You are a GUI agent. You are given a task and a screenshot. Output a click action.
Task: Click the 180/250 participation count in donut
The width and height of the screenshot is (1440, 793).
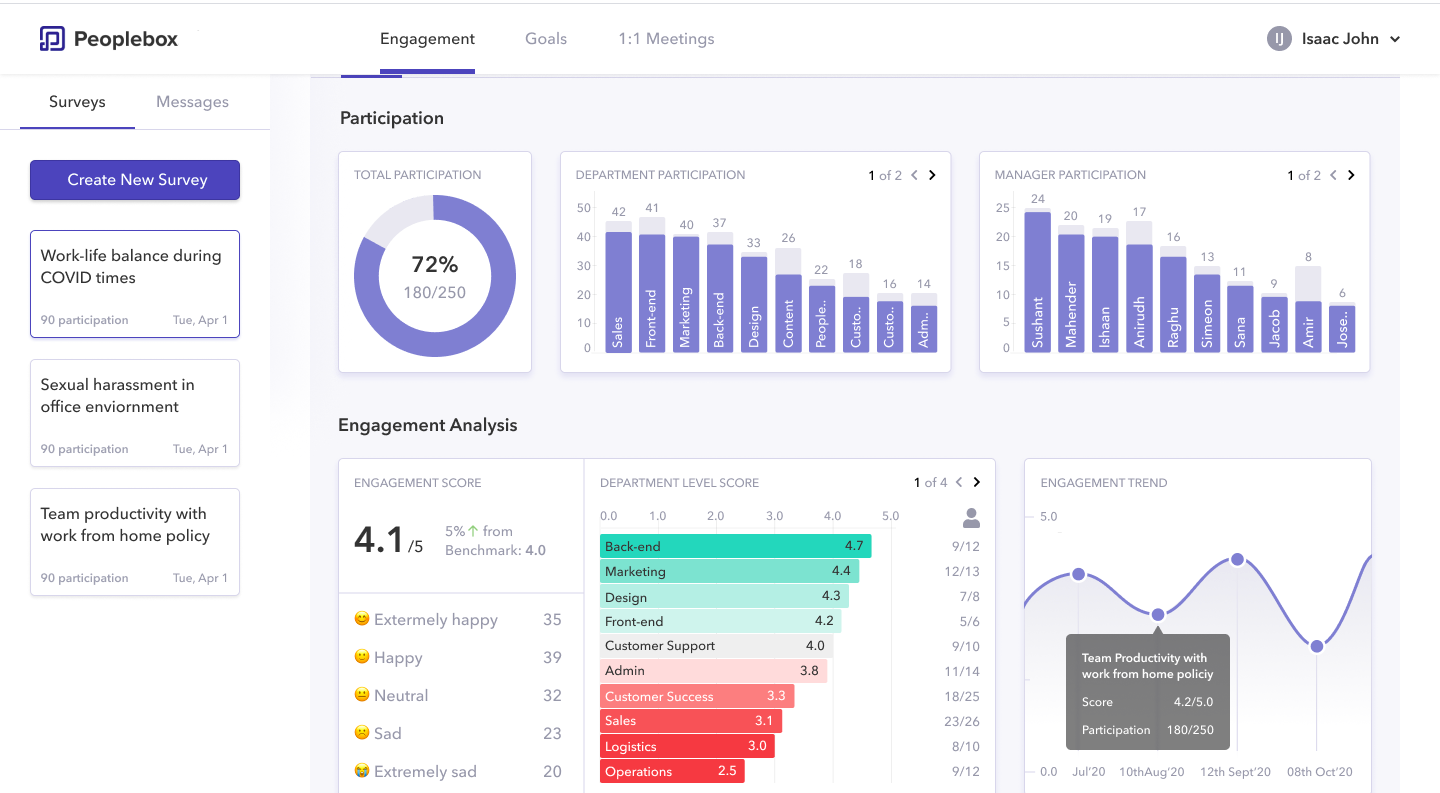pyautogui.click(x=435, y=292)
